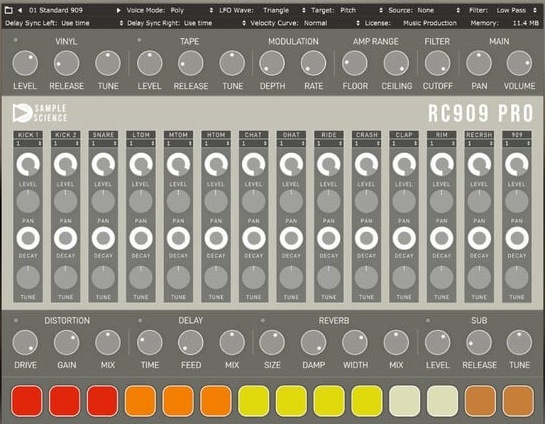The width and height of the screenshot is (545, 424).
Task: Open the Filter Low Pass dropdown
Action: (x=516, y=10)
